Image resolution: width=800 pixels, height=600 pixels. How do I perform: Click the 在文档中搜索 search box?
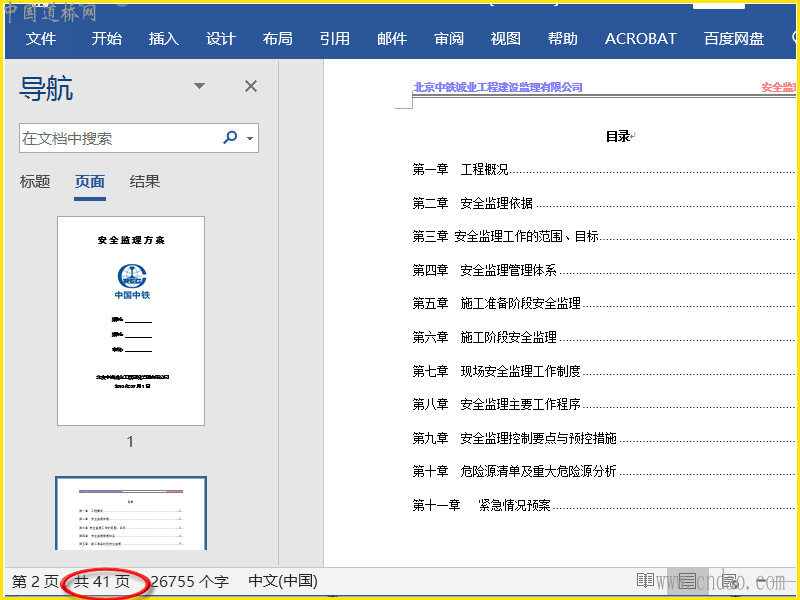139,138
